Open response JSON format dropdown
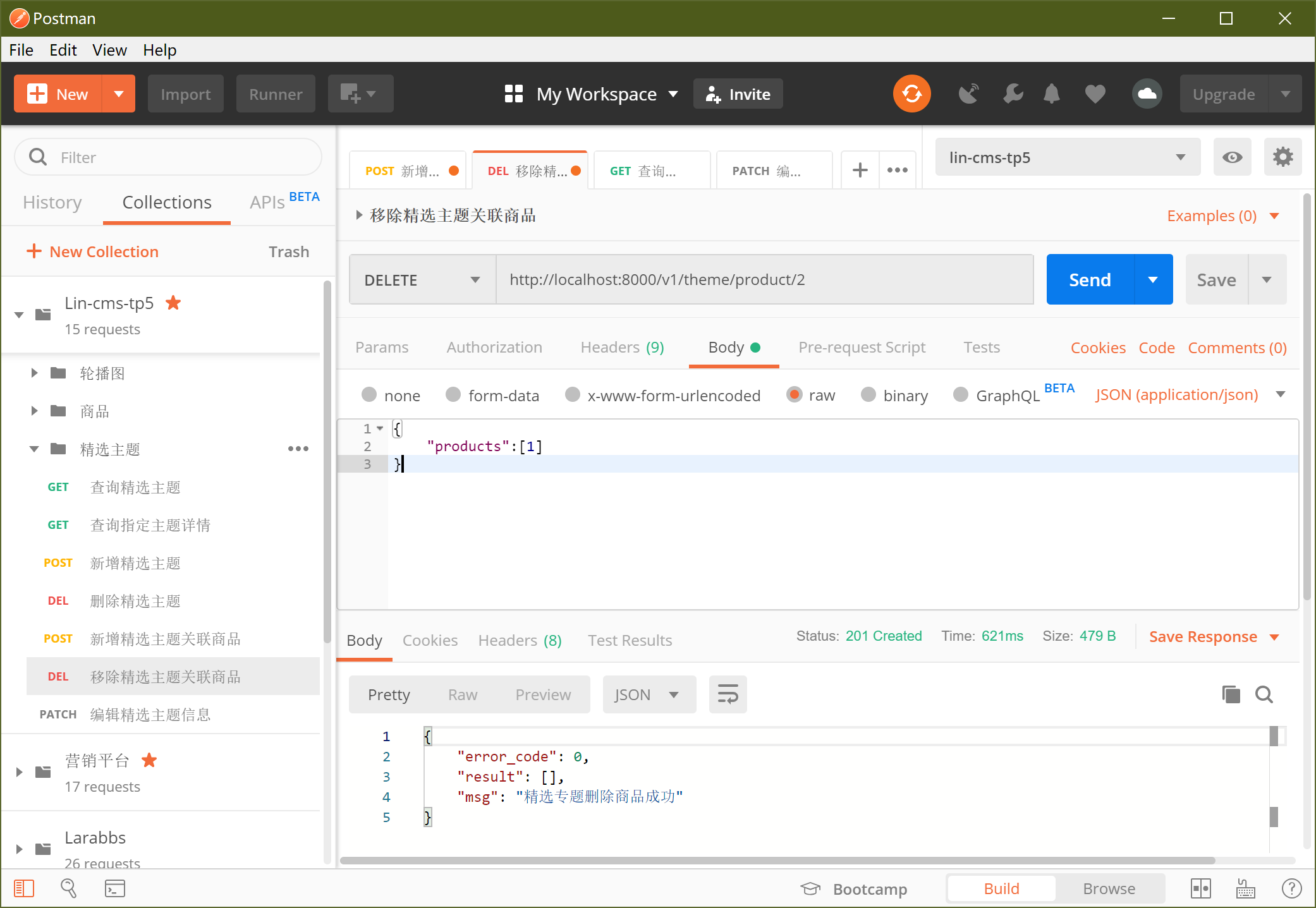The image size is (1316, 908). pos(649,694)
